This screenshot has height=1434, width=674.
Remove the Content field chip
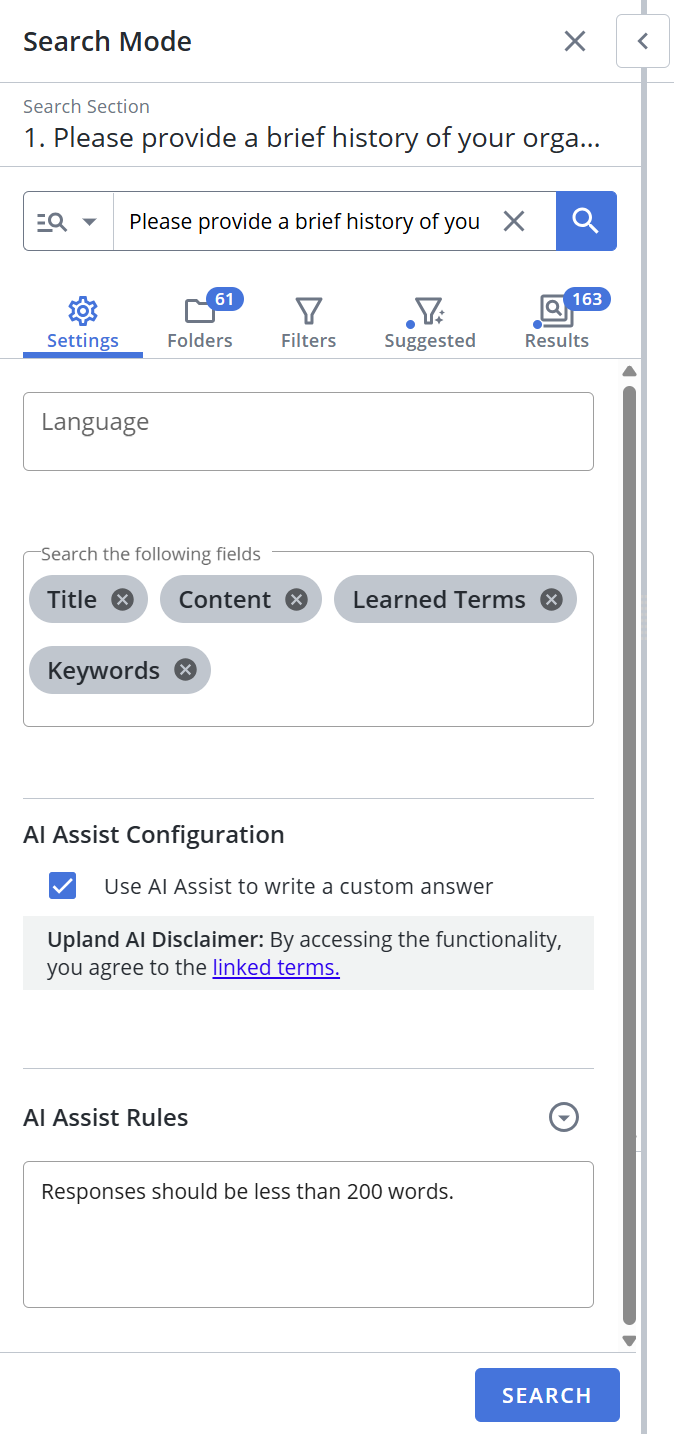(x=296, y=599)
